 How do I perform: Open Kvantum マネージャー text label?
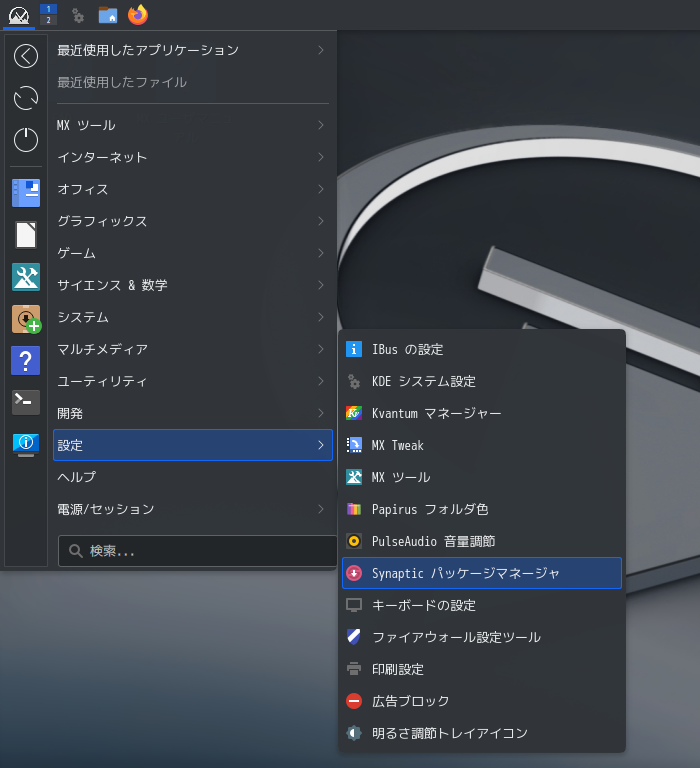(436, 413)
